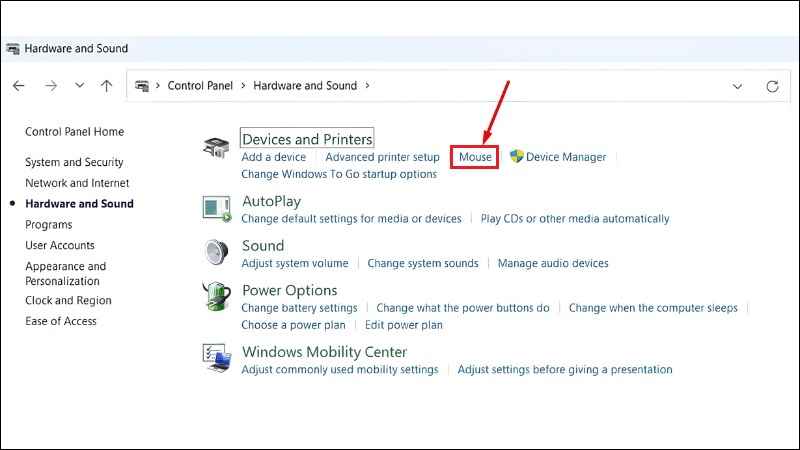
Task: Select Hardware and Sound in sidebar
Action: coord(79,204)
